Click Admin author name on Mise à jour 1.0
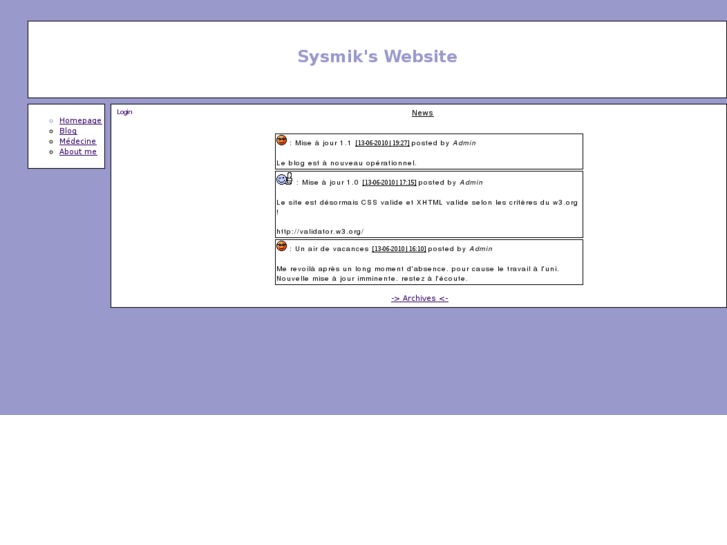The height and width of the screenshot is (545, 727). pyautogui.click(x=471, y=182)
